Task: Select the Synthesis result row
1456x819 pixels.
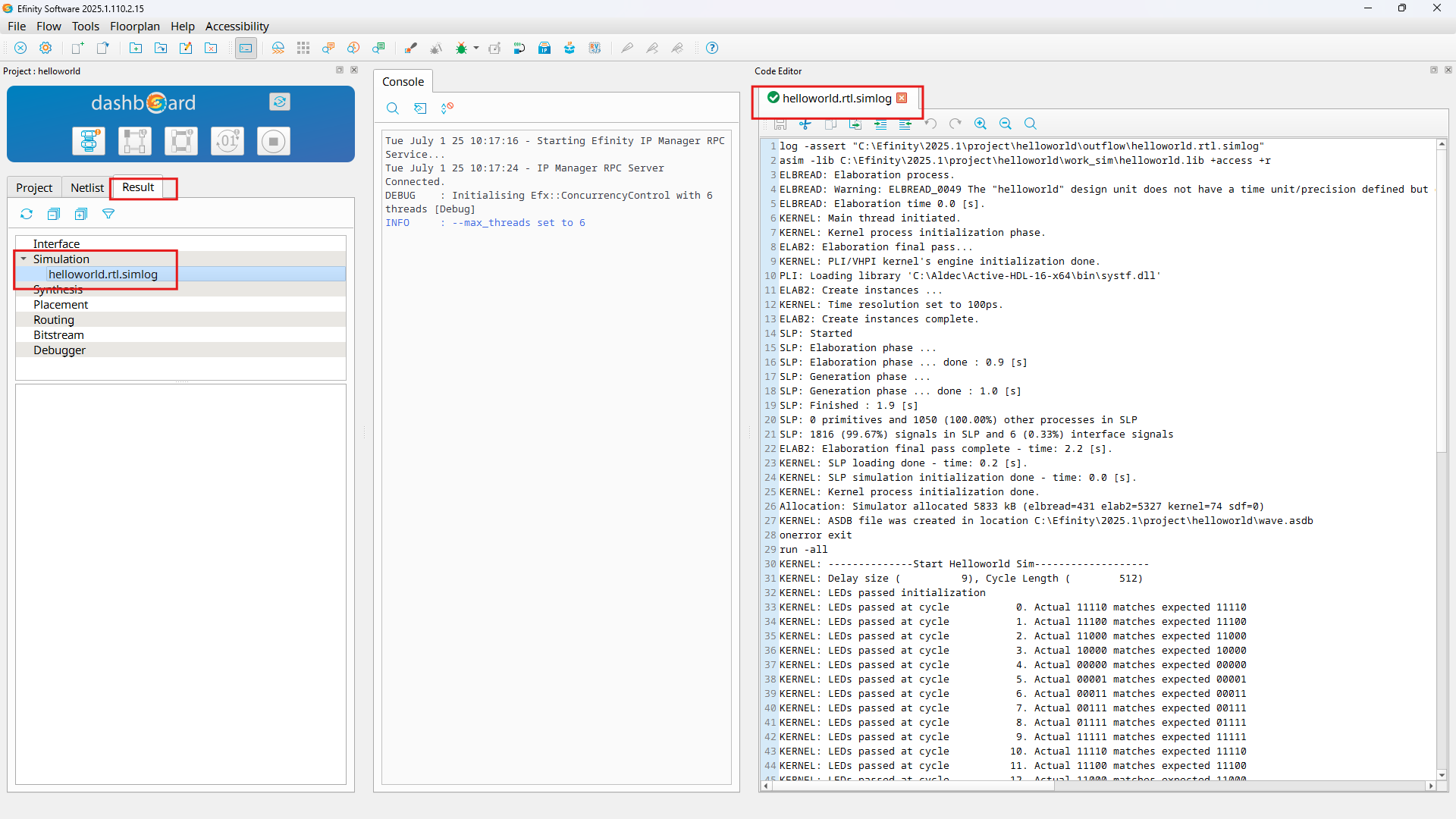Action: tap(180, 290)
